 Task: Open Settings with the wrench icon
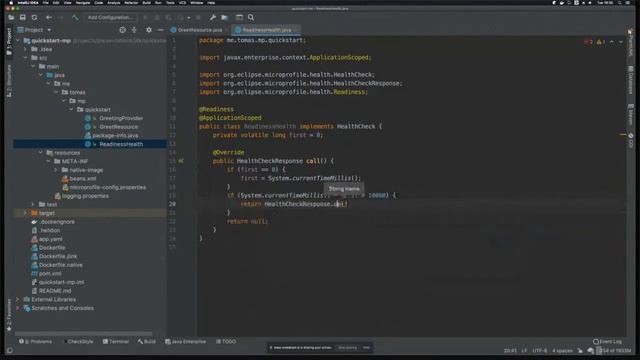tap(213, 18)
